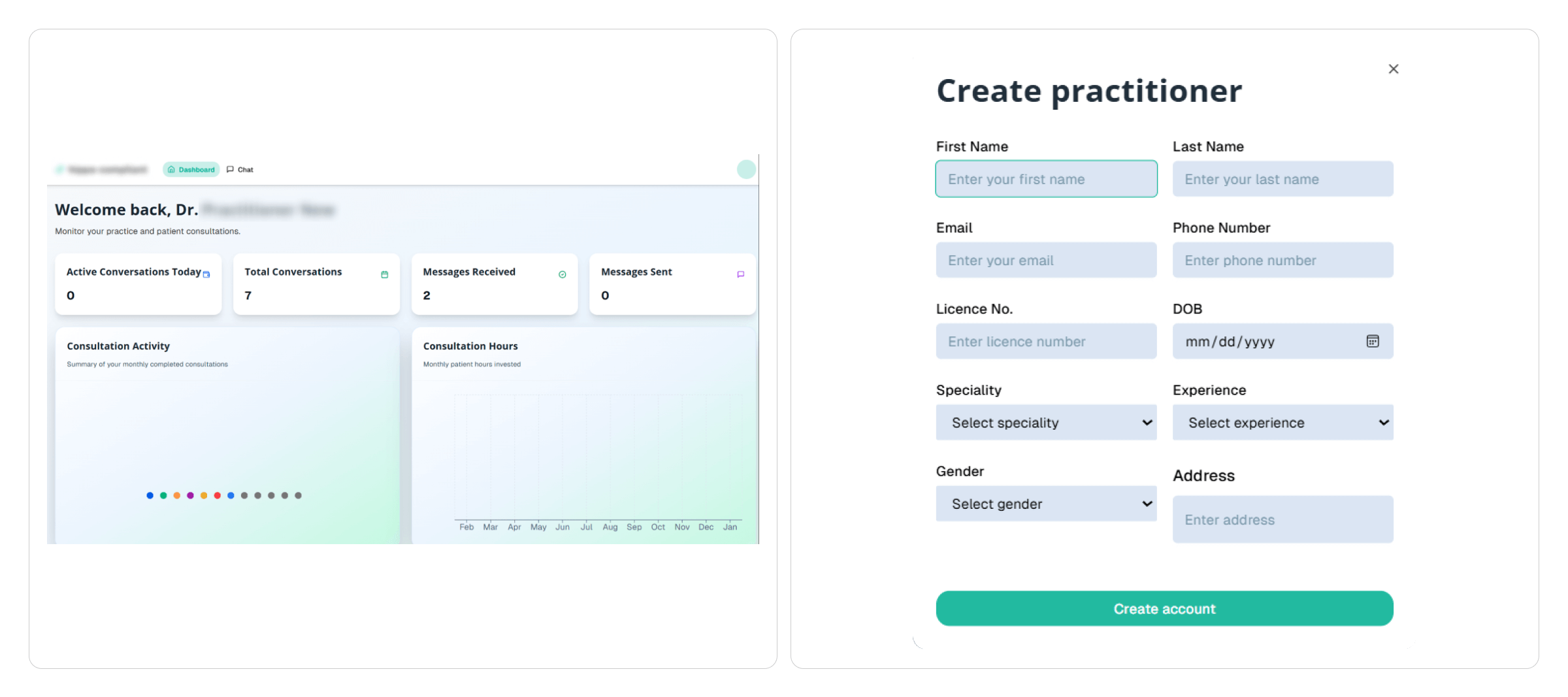Select the blue dot under Consultation Activity
This screenshot has width=1568, height=697.
pyautogui.click(x=150, y=496)
